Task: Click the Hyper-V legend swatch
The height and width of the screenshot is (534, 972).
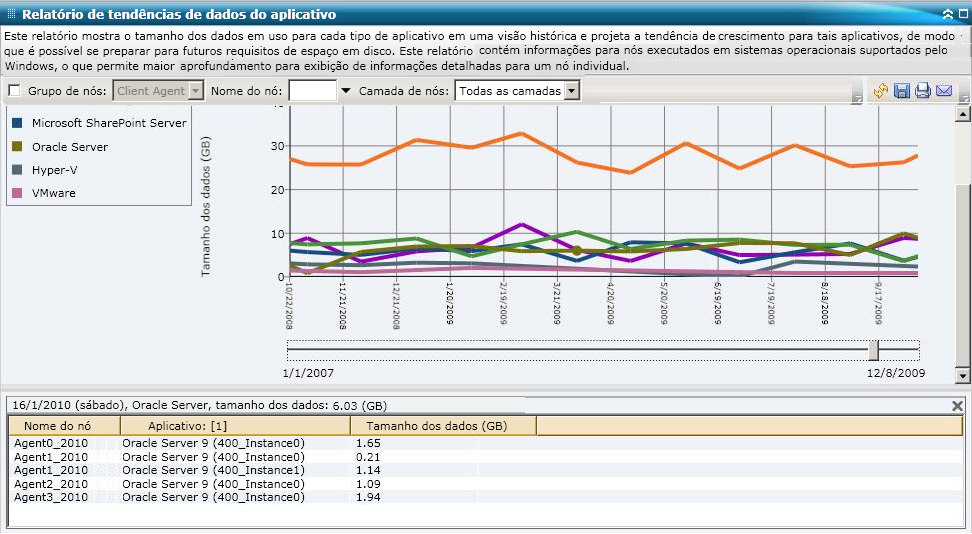Action: coord(17,170)
